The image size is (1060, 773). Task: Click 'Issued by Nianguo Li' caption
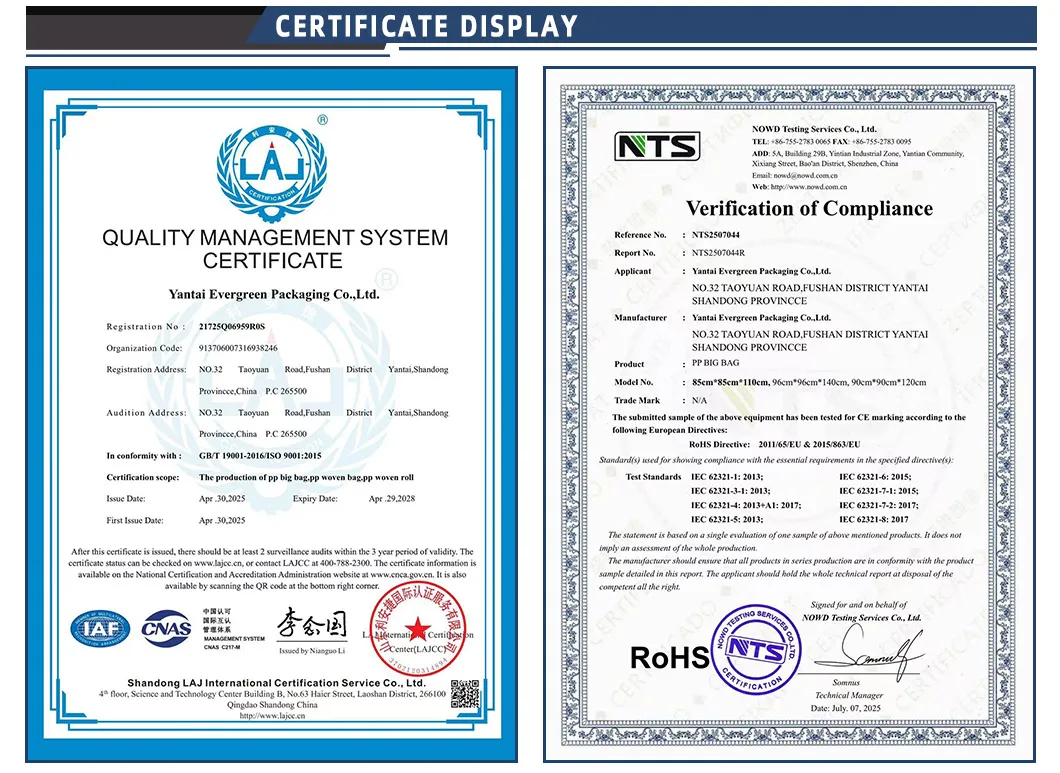[x=312, y=651]
